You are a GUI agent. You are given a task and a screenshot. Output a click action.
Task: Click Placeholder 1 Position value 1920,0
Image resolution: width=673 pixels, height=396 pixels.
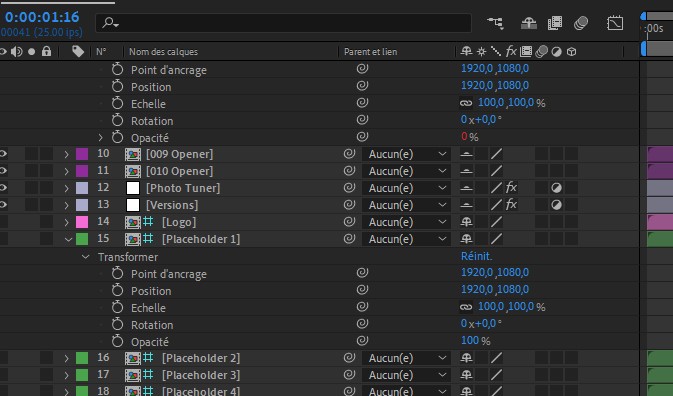point(476,289)
